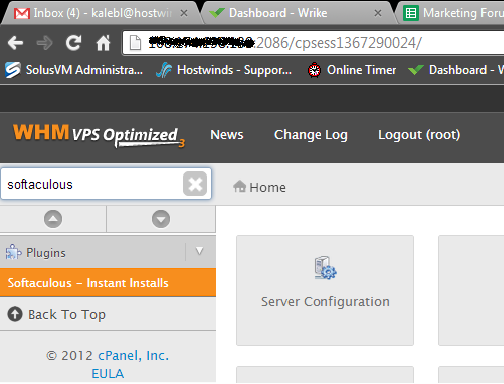Expand menu with down arrow button

click(161, 219)
